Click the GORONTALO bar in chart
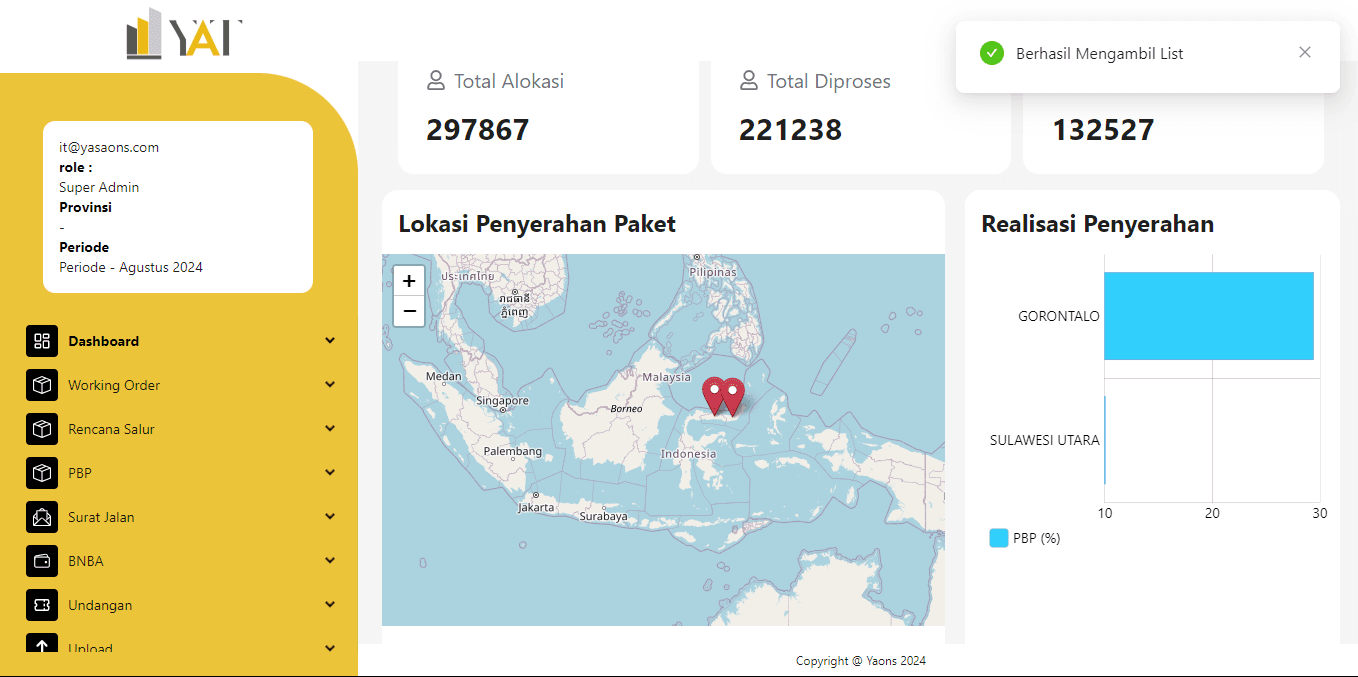Image resolution: width=1358 pixels, height=677 pixels. pos(1208,316)
